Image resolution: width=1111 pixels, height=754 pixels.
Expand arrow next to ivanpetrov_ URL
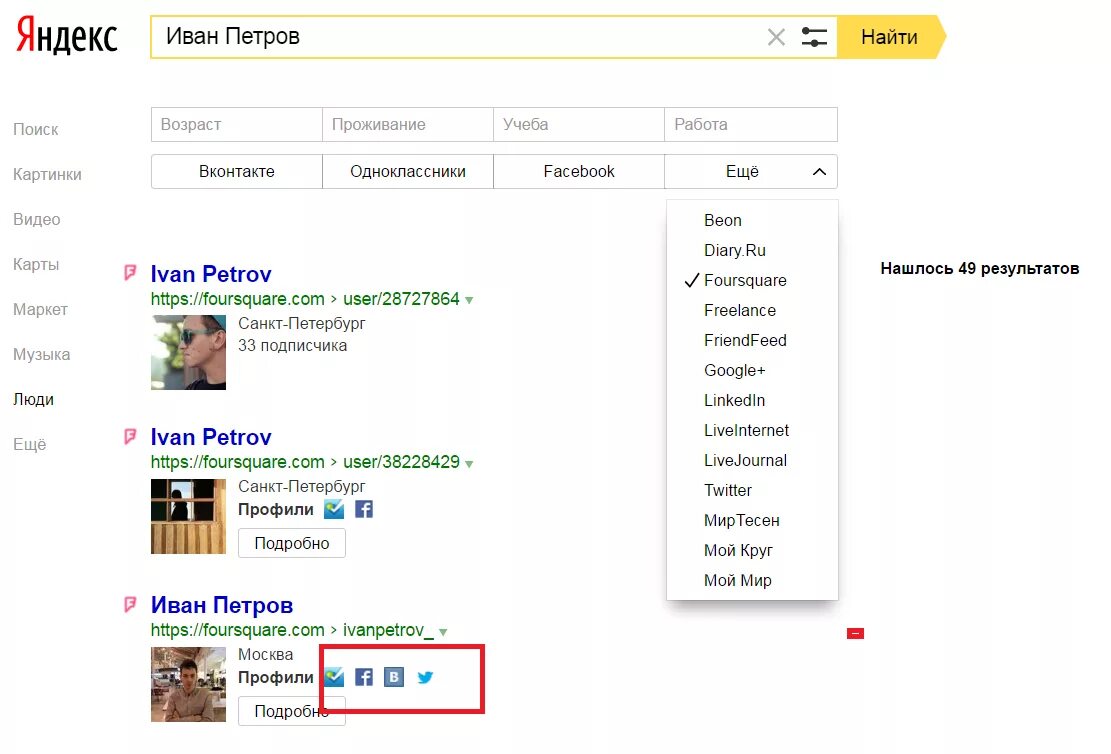pyautogui.click(x=443, y=631)
